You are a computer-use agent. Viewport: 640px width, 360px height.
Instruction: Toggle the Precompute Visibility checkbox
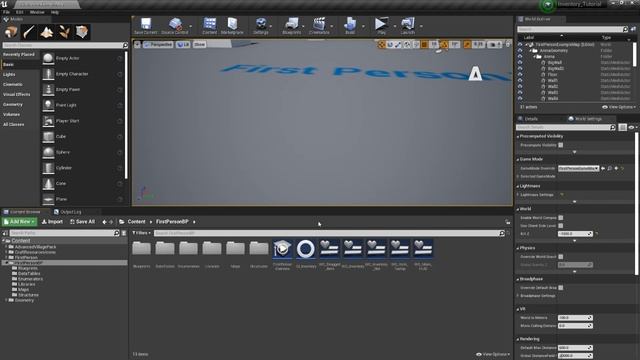(x=561, y=145)
